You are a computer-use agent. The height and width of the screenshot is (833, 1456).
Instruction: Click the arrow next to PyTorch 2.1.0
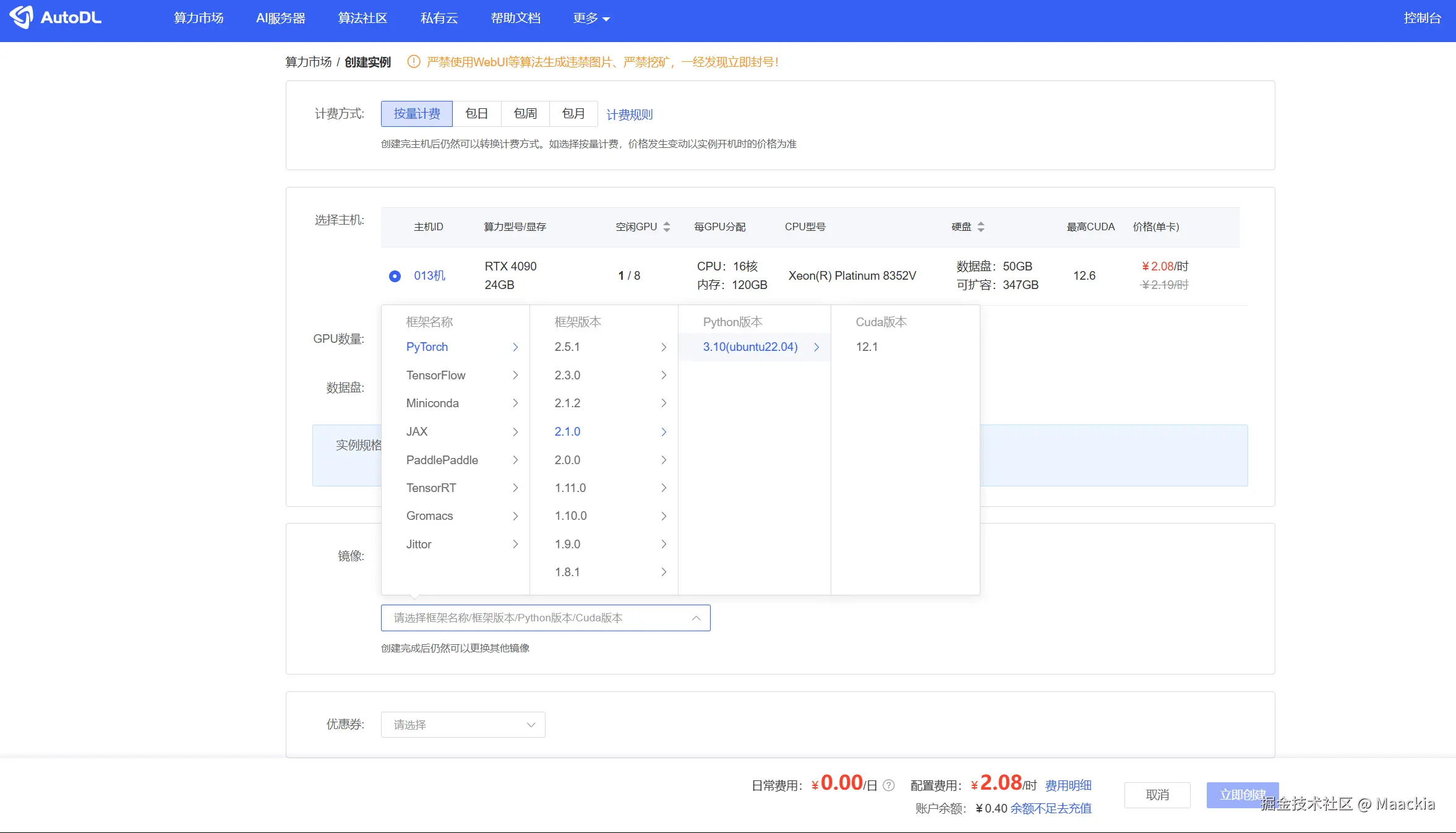pyautogui.click(x=664, y=432)
